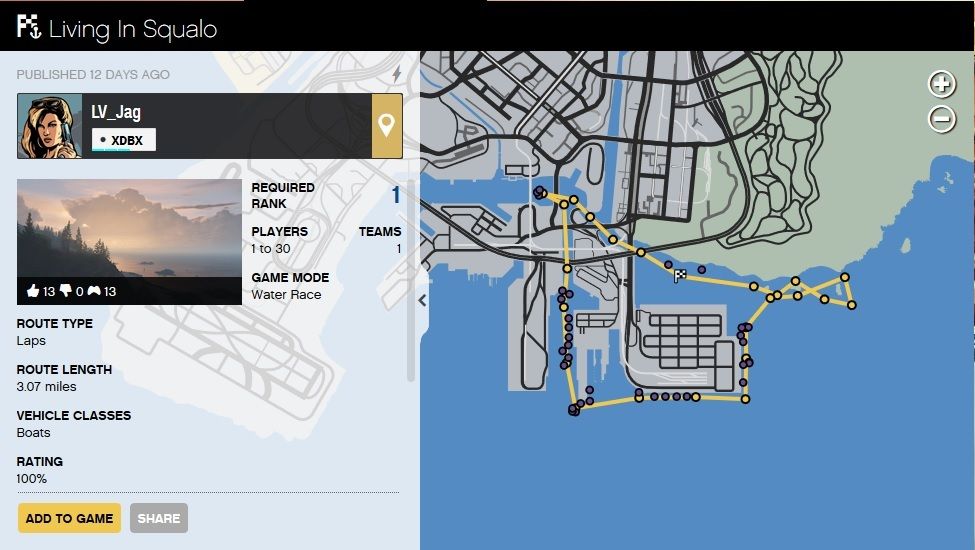This screenshot has width=975, height=550.
Task: Click the XDBX crew tag
Action: (x=124, y=140)
